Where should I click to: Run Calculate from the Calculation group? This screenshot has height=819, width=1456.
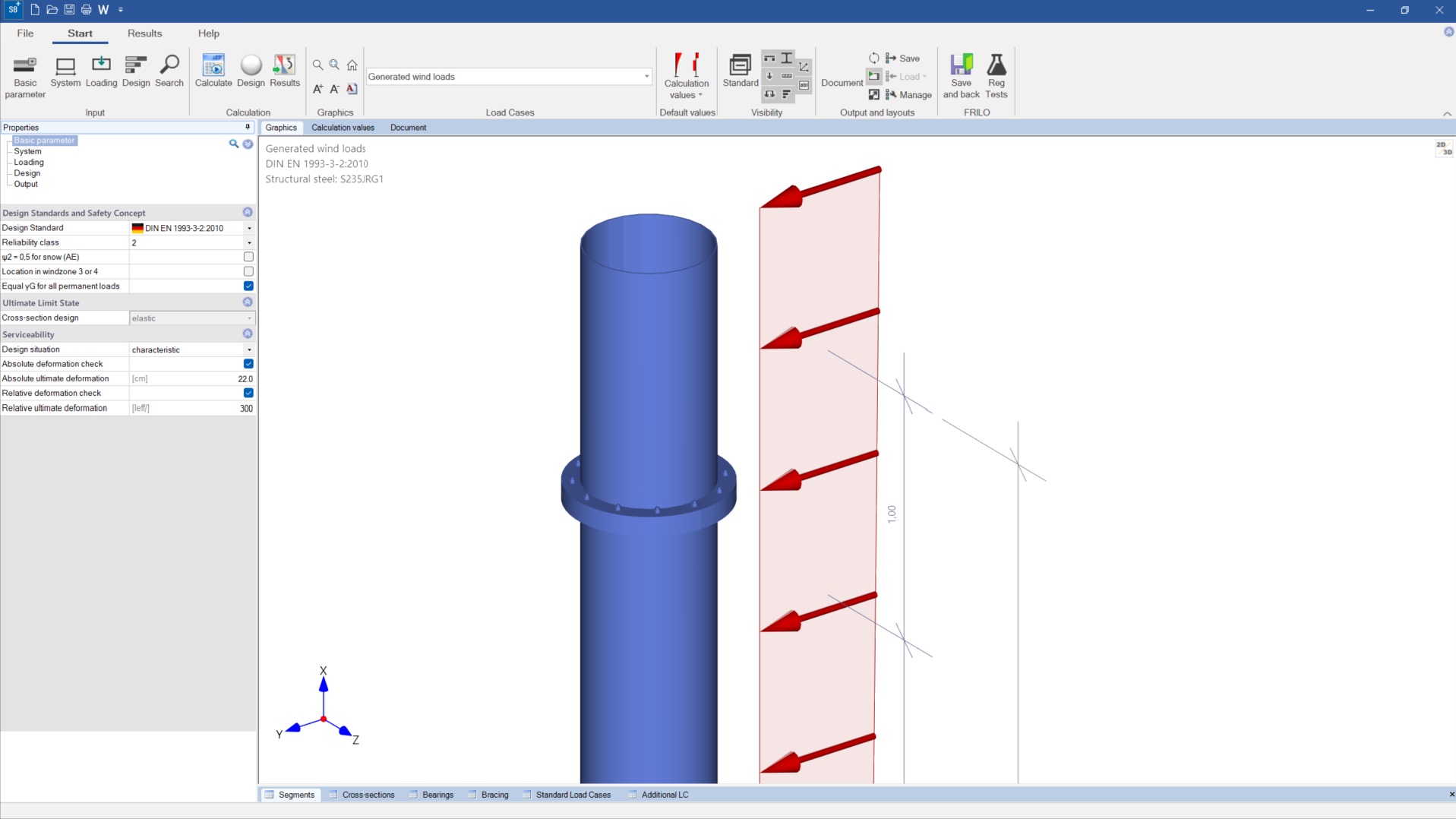click(213, 72)
